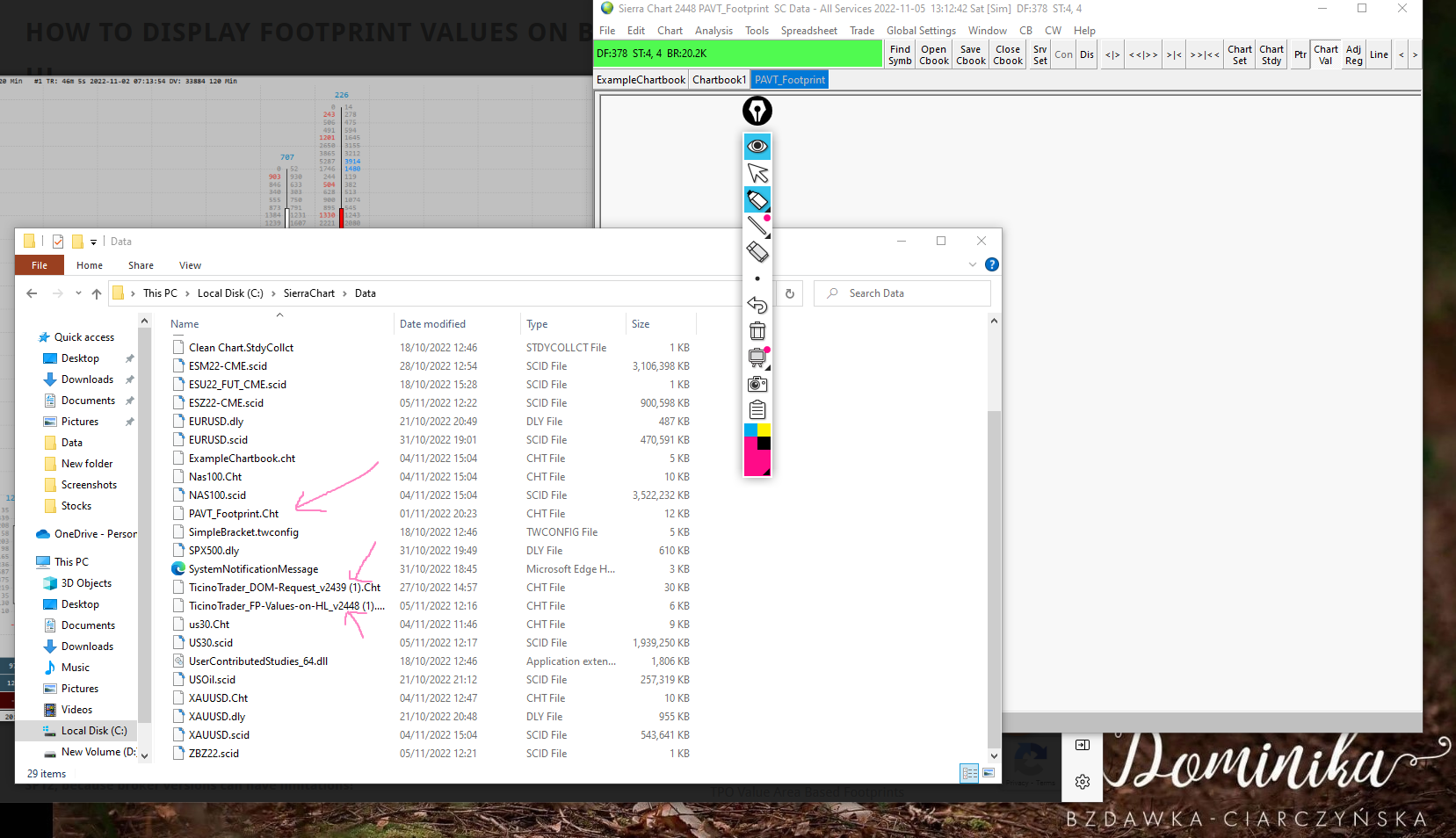Click the Search Data input field

[902, 293]
